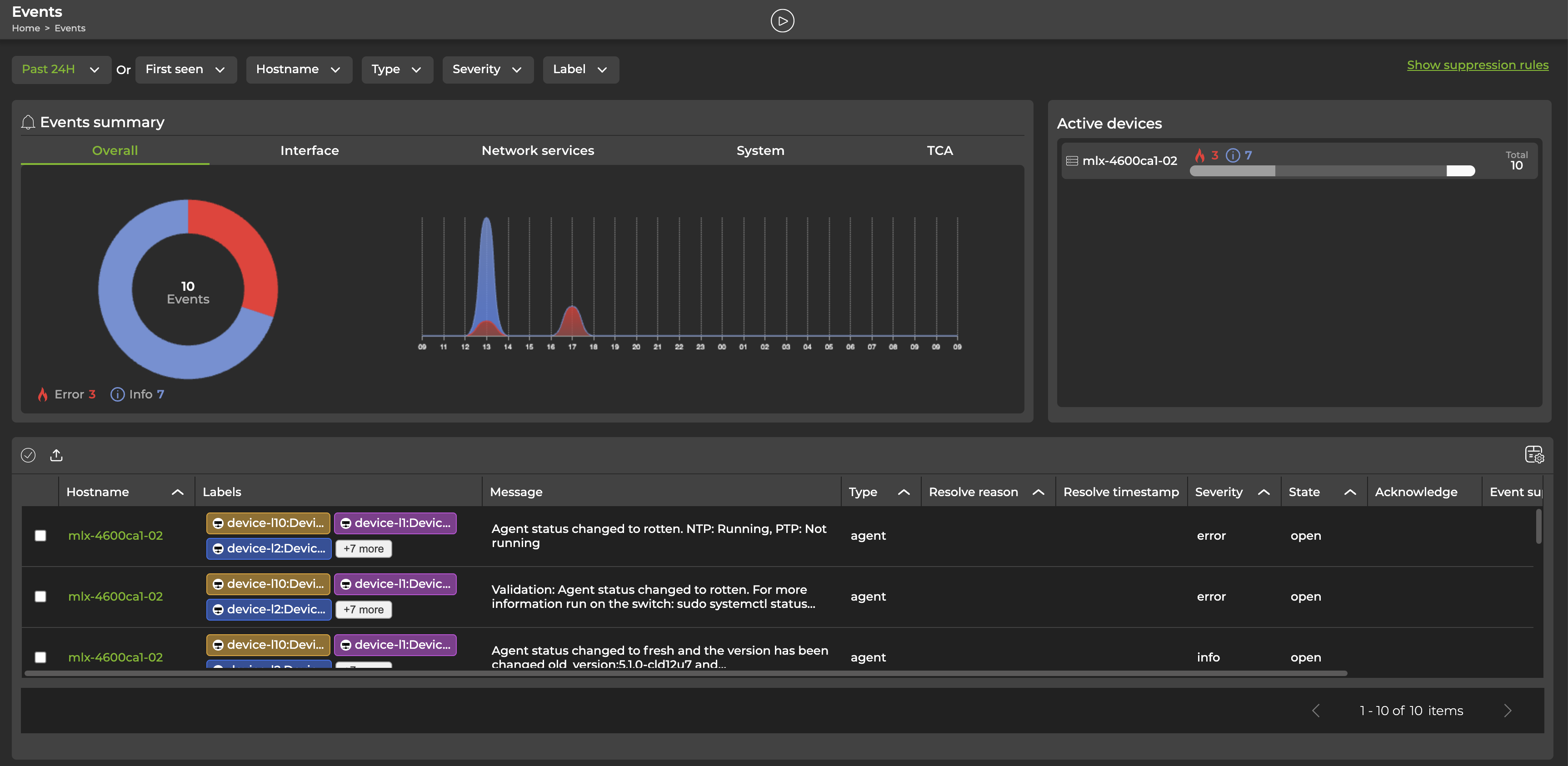
Task: Open table column settings via the gear icon
Action: click(1534, 454)
